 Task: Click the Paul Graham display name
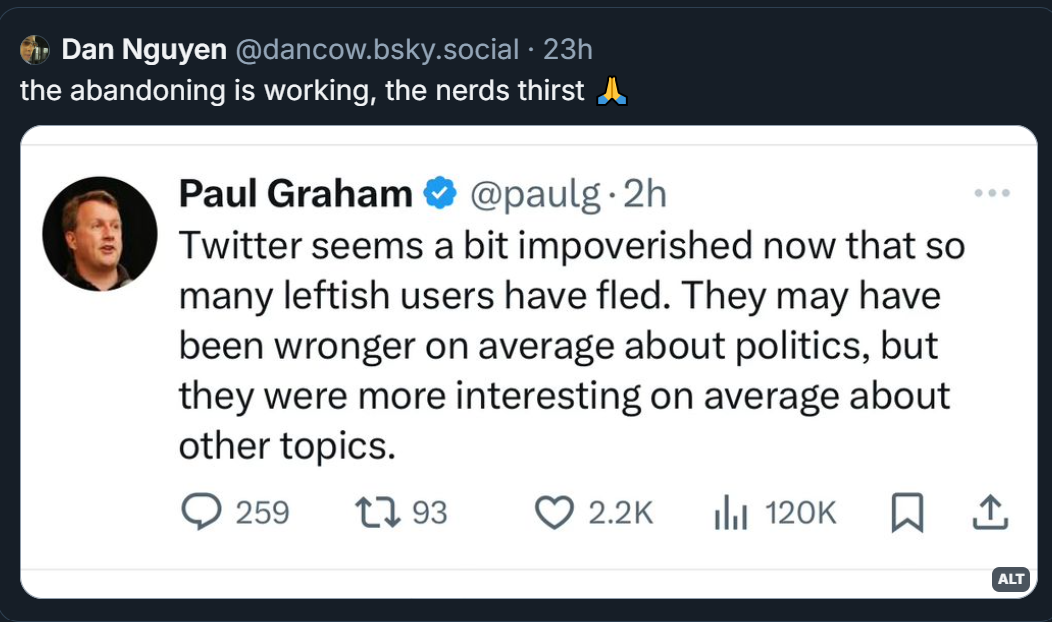295,193
